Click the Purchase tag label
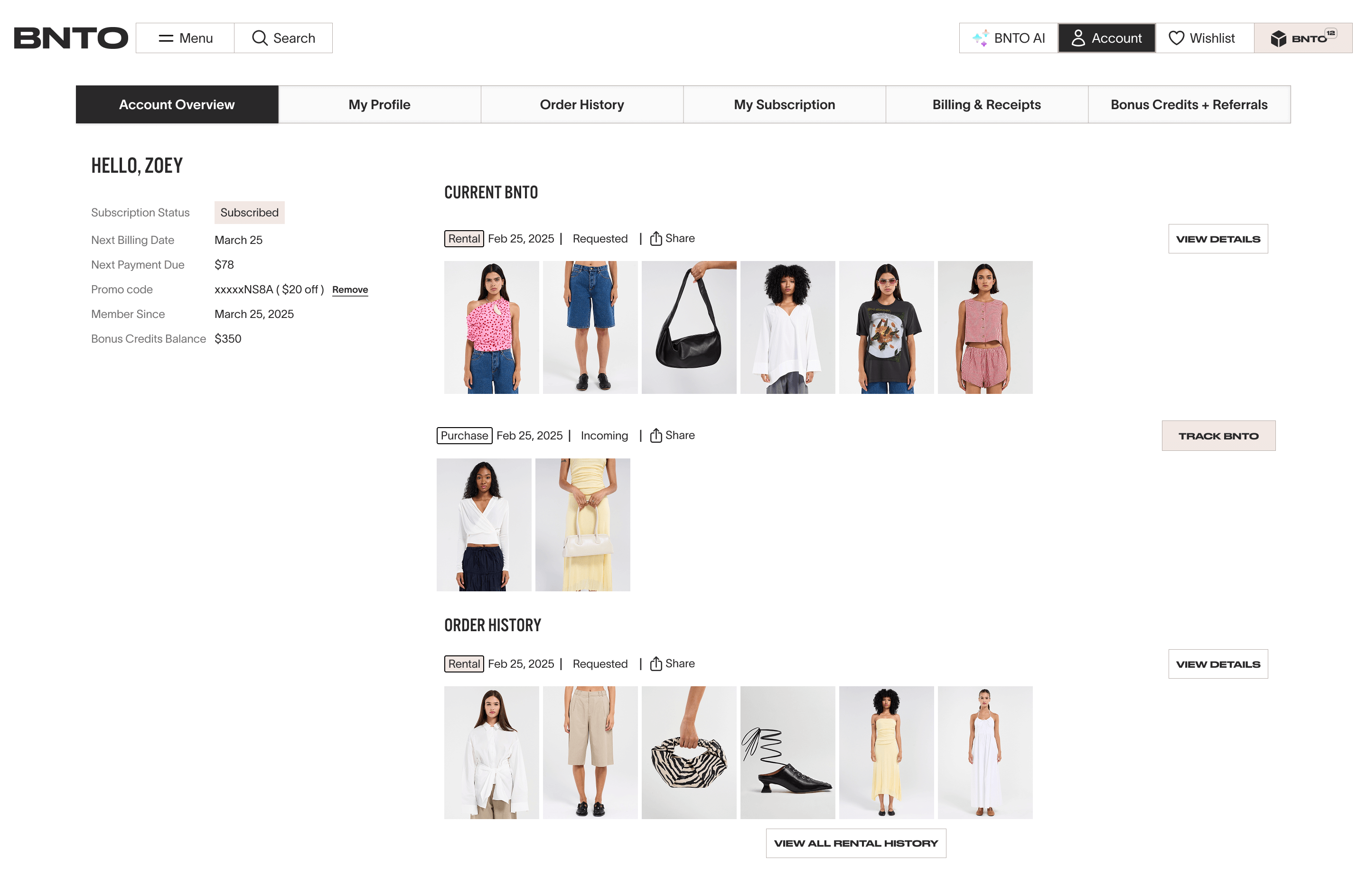 pos(465,435)
